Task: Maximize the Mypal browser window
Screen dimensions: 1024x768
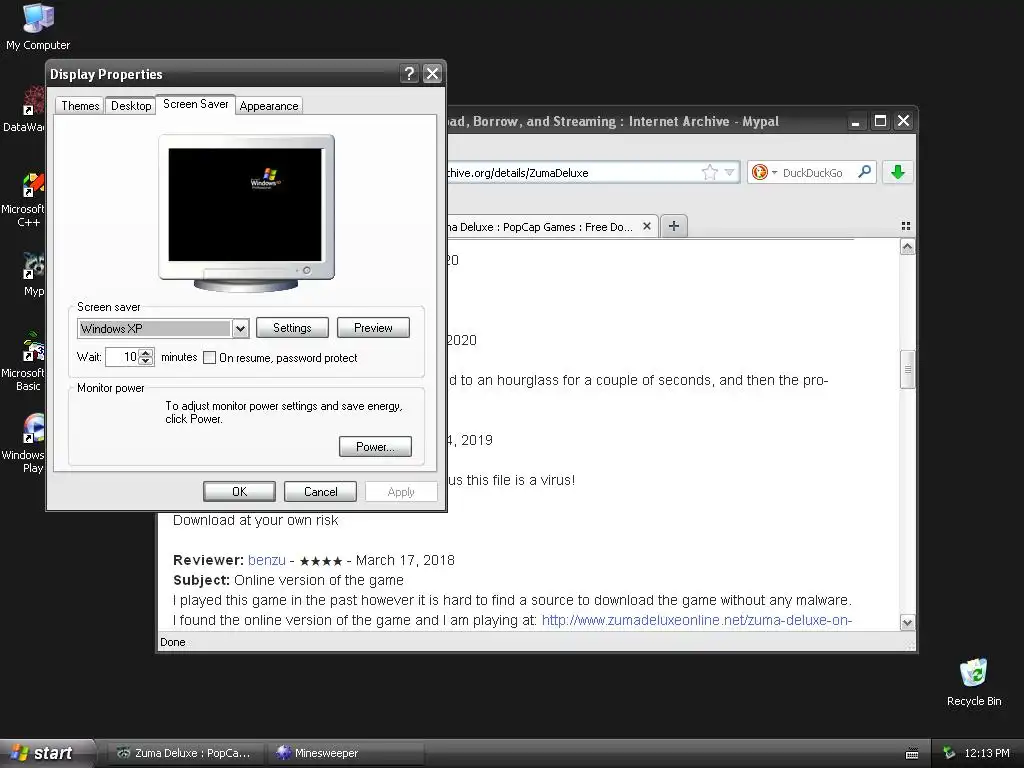Action: coord(880,121)
